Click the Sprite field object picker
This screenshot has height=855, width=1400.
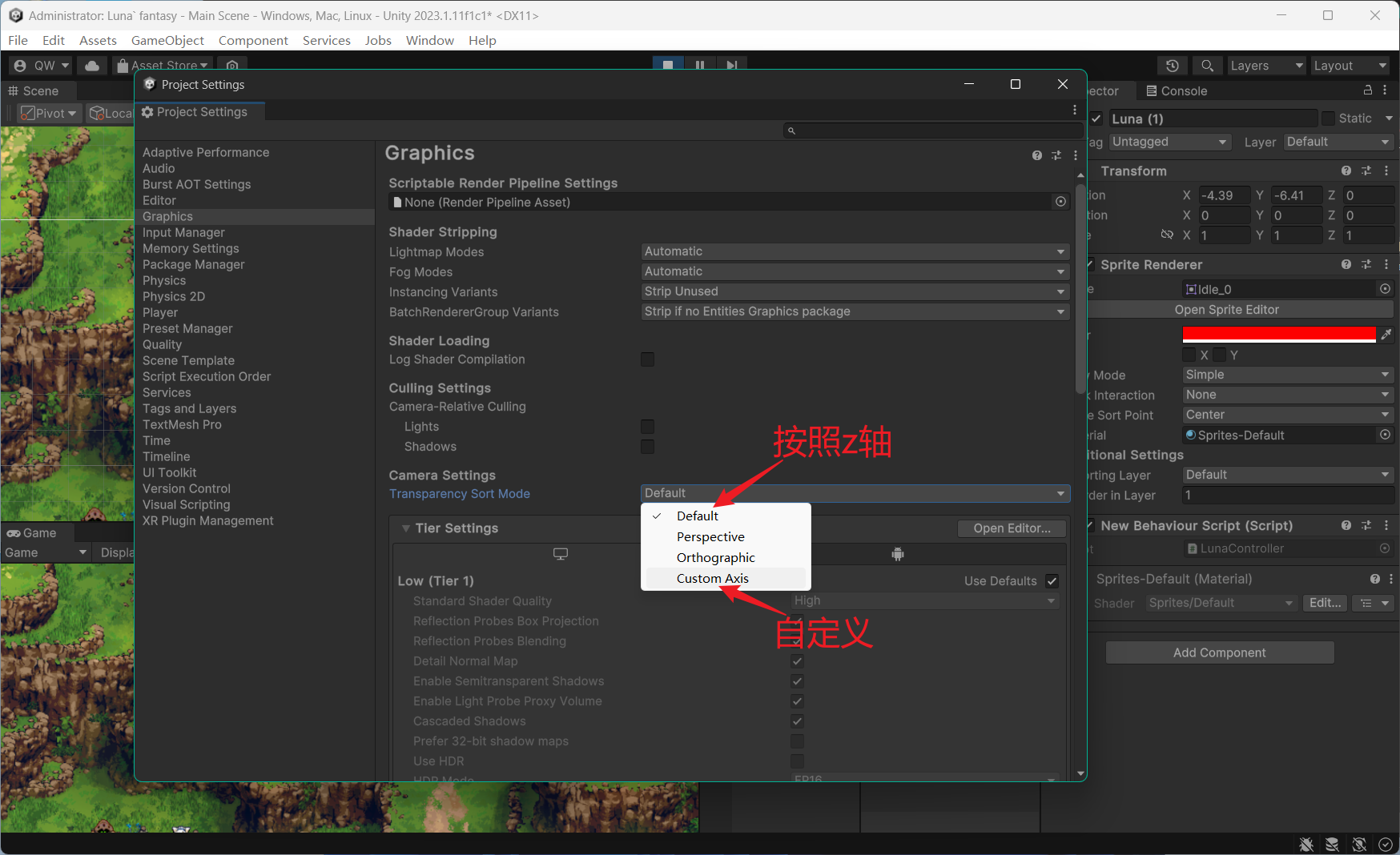(1386, 289)
